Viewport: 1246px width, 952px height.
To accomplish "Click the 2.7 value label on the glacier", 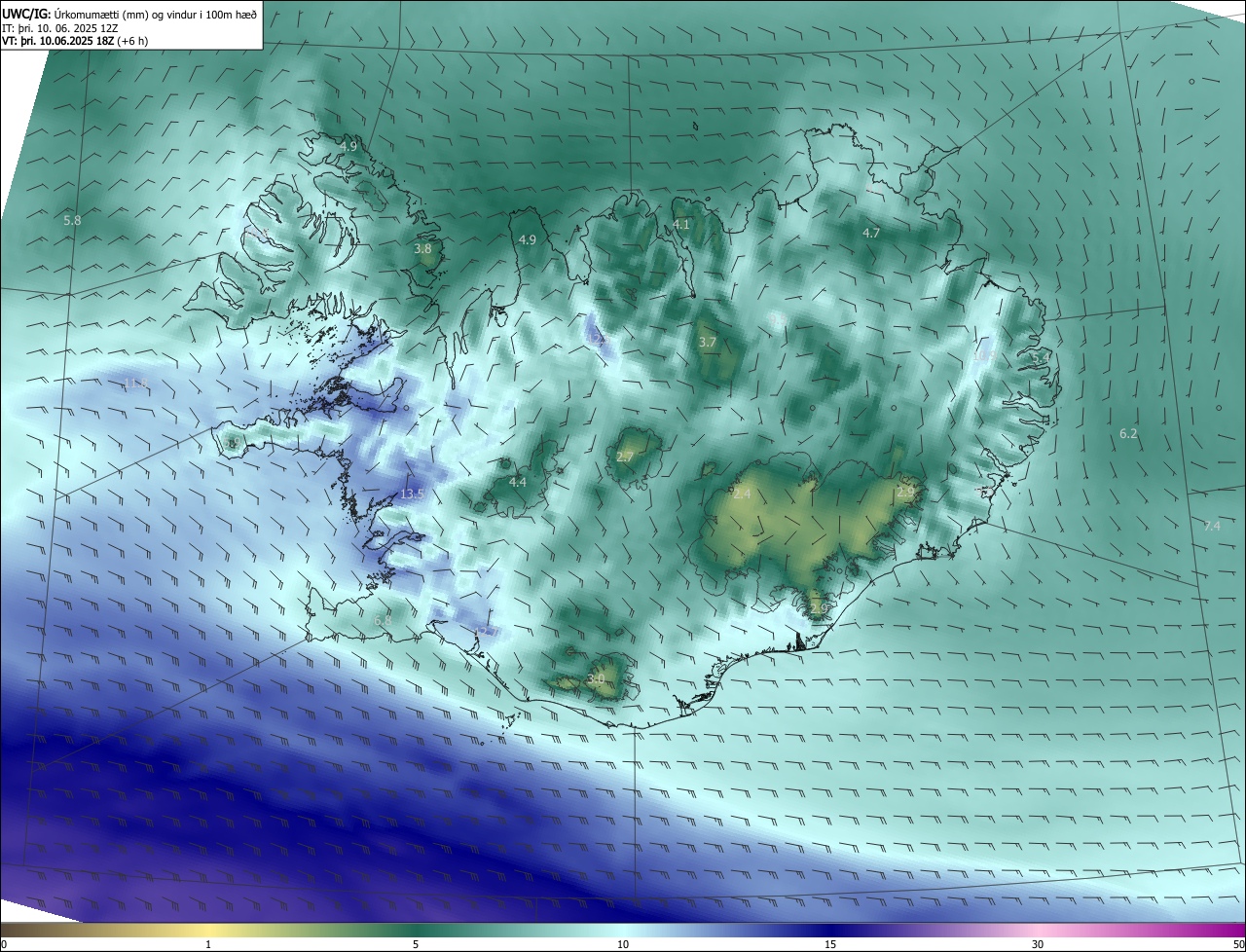I will pos(625,458).
